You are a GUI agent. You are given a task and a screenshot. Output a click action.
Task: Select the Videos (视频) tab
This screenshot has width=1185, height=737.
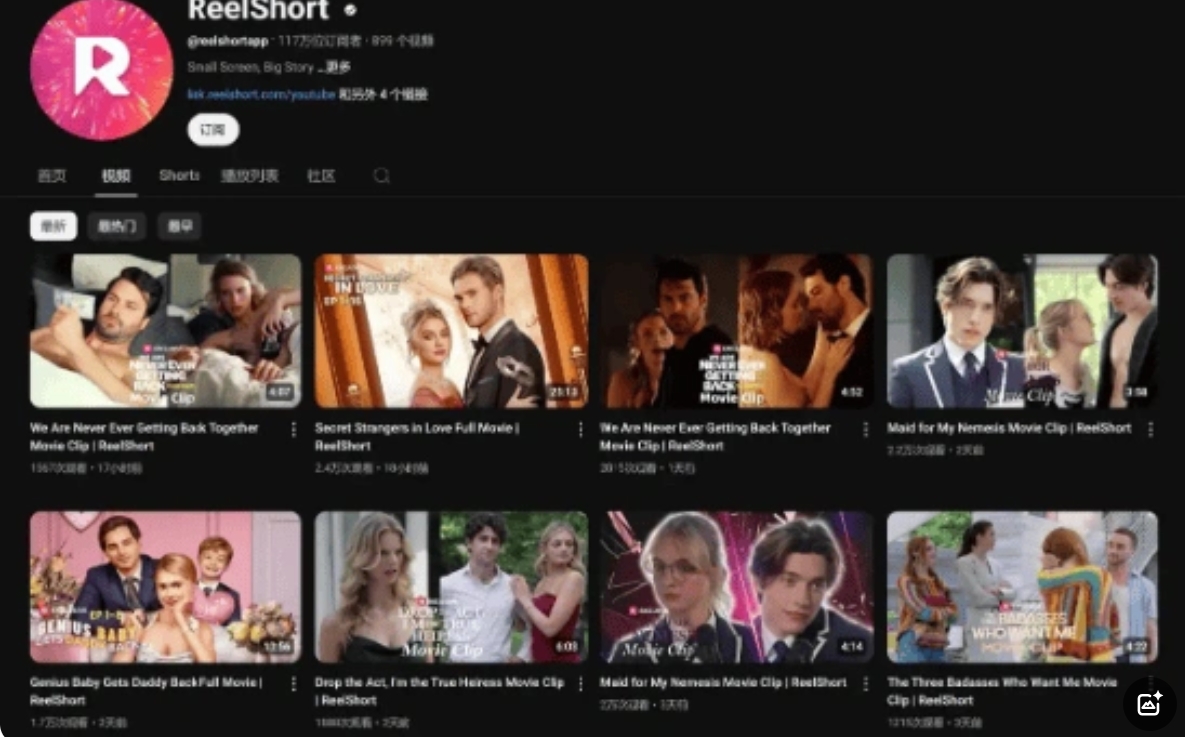(x=116, y=176)
